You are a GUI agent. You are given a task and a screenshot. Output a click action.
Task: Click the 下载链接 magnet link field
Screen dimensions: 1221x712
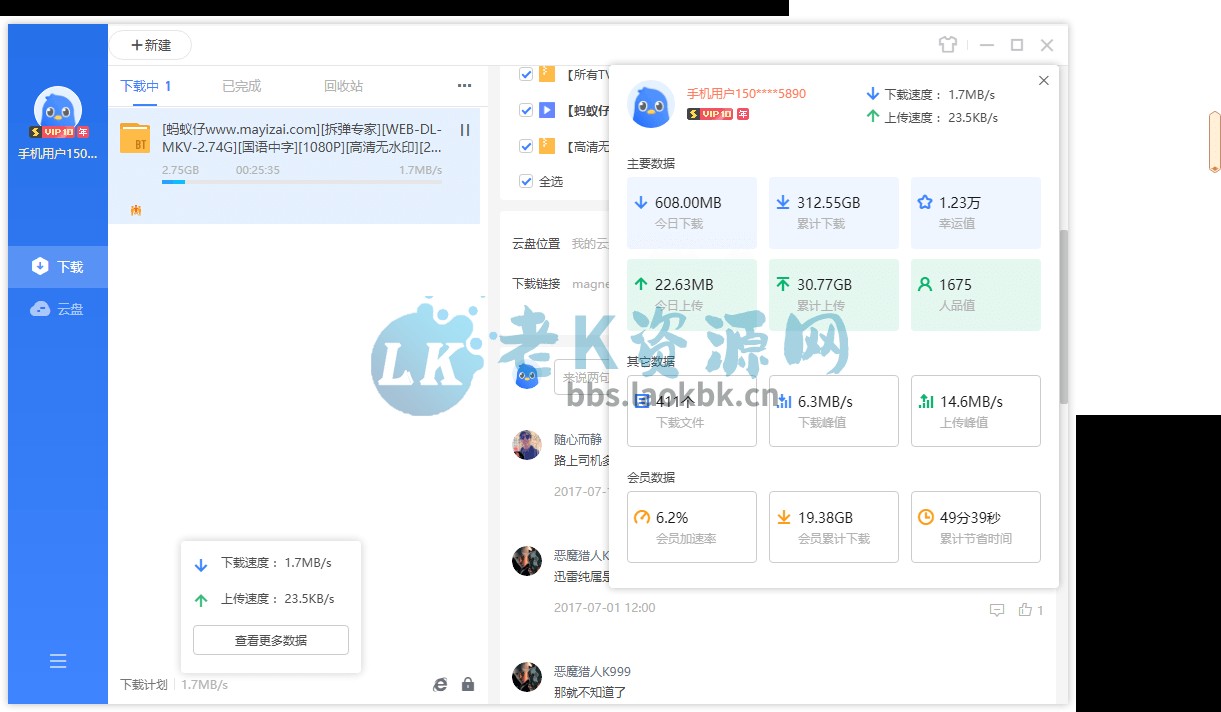[590, 283]
